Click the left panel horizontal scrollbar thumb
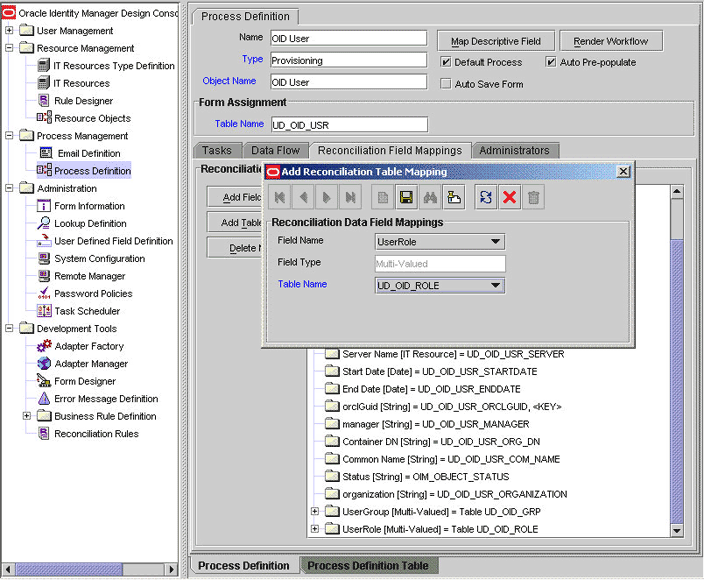 (x=69, y=569)
